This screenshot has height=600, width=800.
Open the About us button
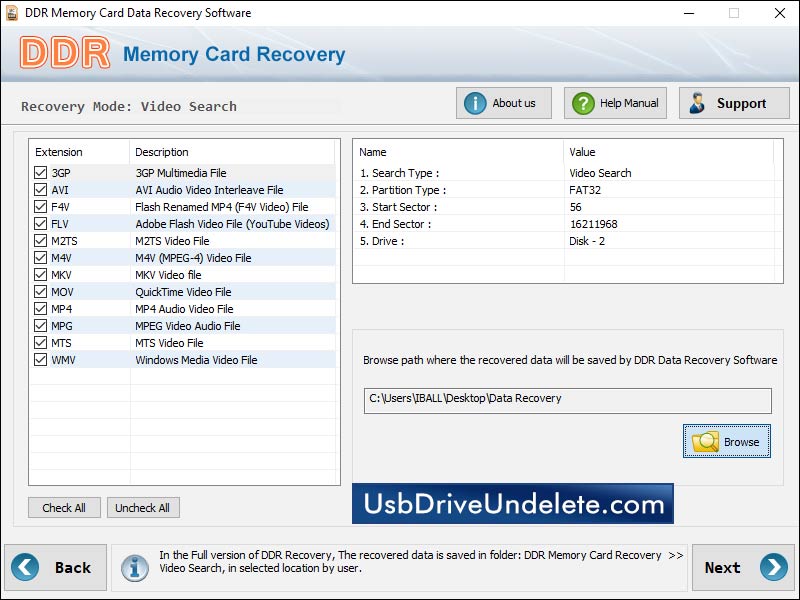(504, 103)
